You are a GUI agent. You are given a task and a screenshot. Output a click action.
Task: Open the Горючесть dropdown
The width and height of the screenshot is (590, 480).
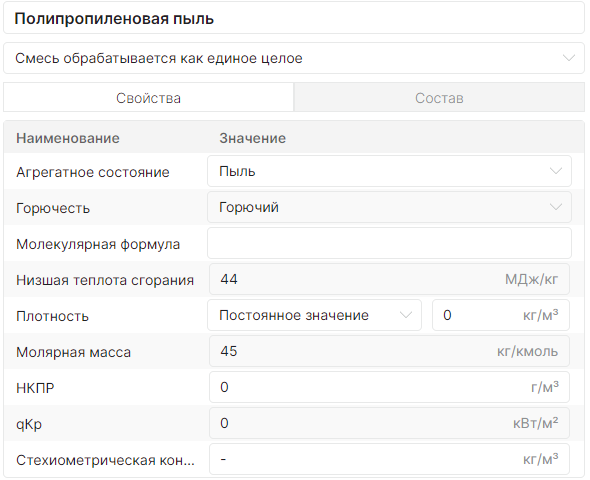(389, 207)
